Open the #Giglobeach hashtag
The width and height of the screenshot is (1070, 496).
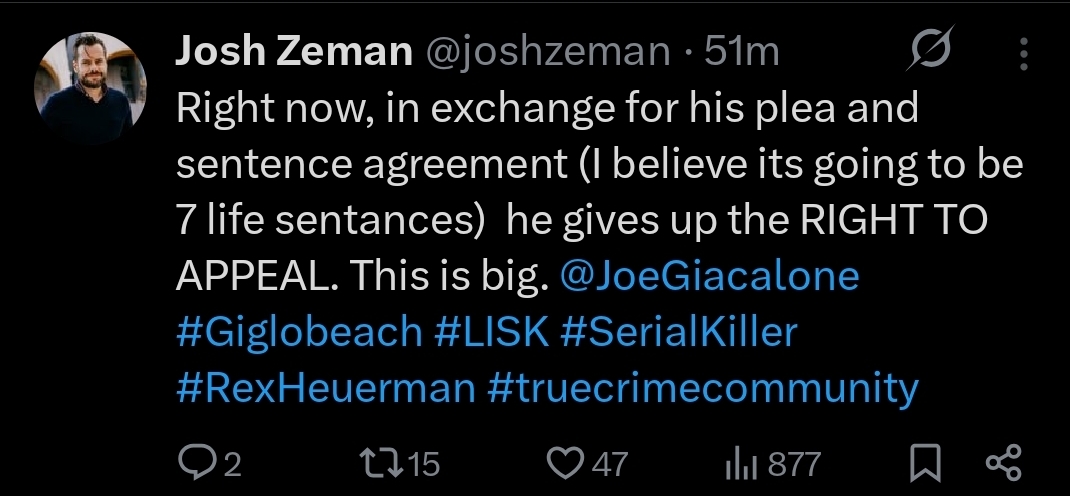pyautogui.click(x=299, y=332)
